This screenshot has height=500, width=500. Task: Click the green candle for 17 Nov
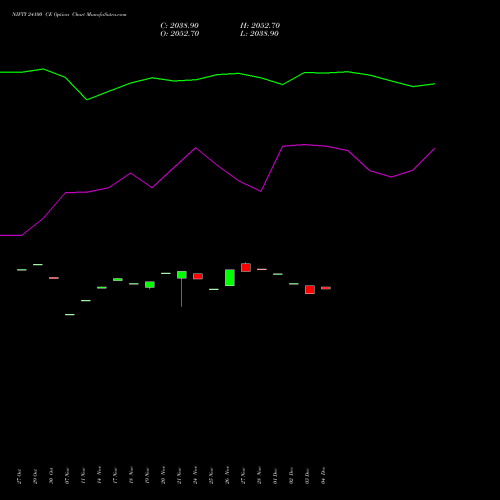pyautogui.click(x=118, y=279)
